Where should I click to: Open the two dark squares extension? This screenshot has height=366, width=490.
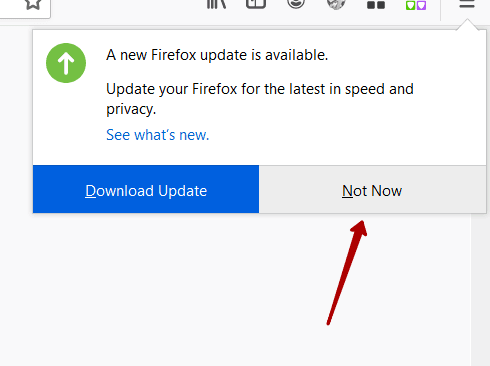pos(376,5)
